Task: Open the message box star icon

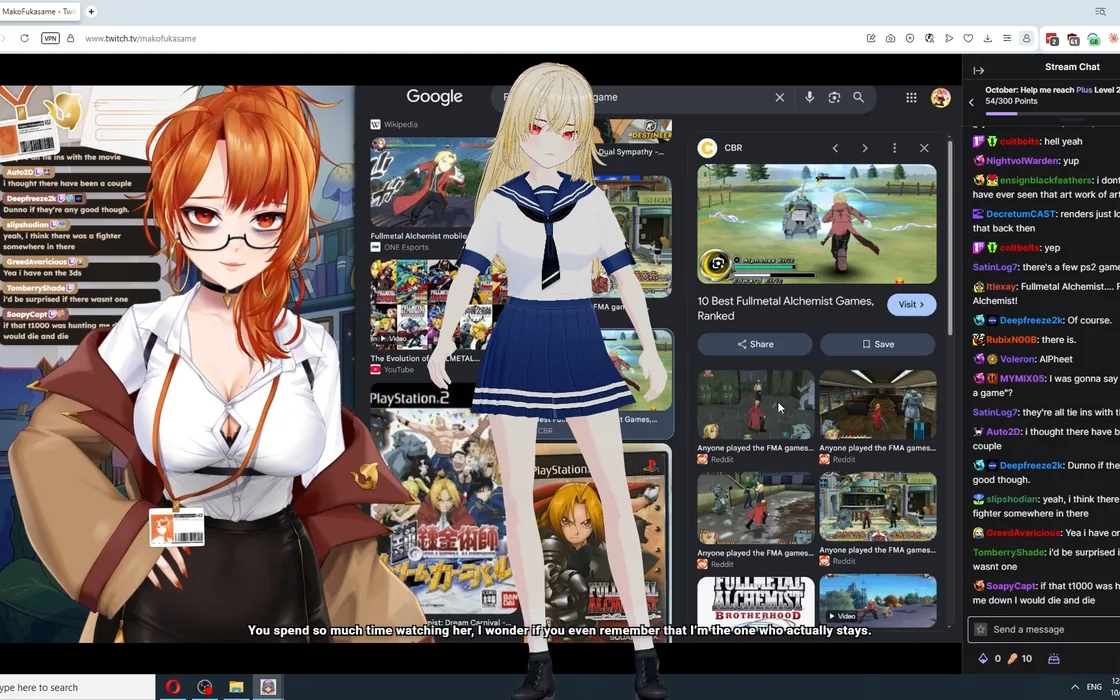Action: [981, 629]
